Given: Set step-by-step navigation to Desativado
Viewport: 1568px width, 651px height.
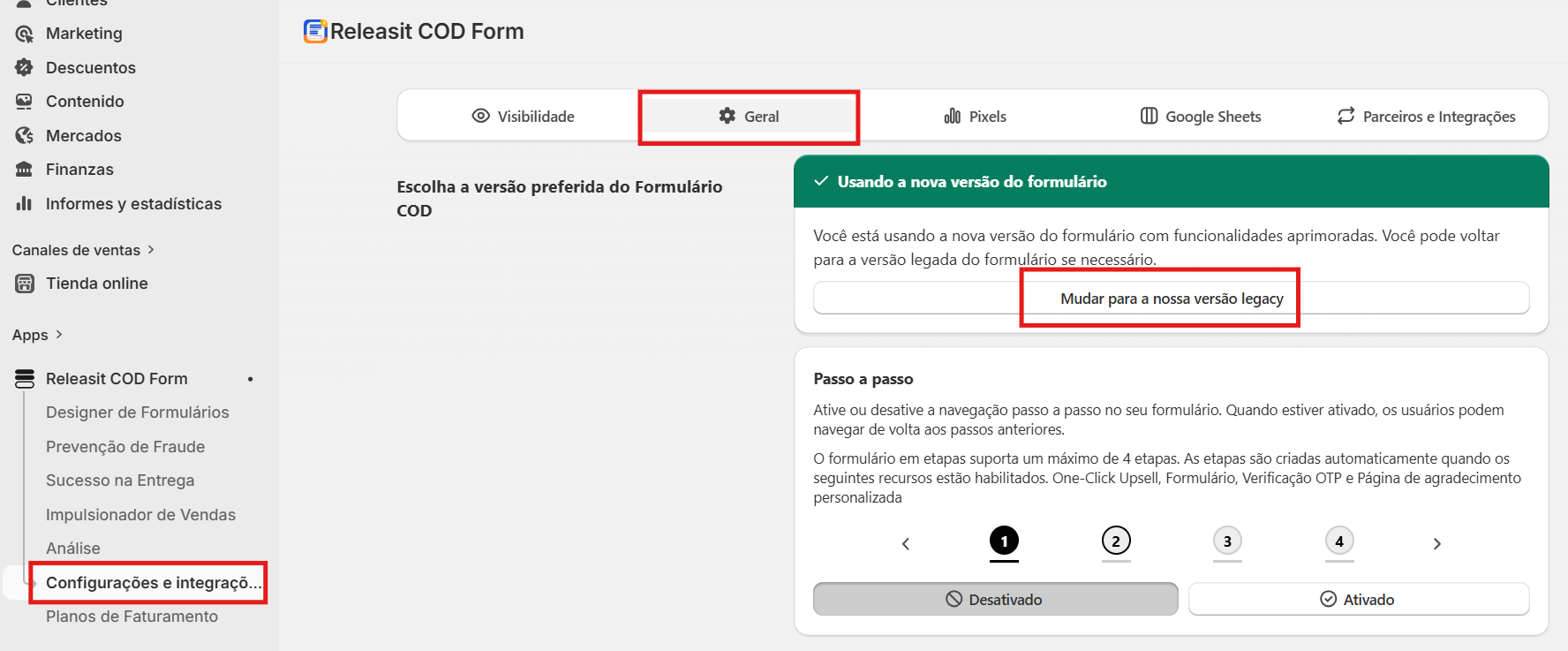Looking at the screenshot, I should click(x=995, y=599).
